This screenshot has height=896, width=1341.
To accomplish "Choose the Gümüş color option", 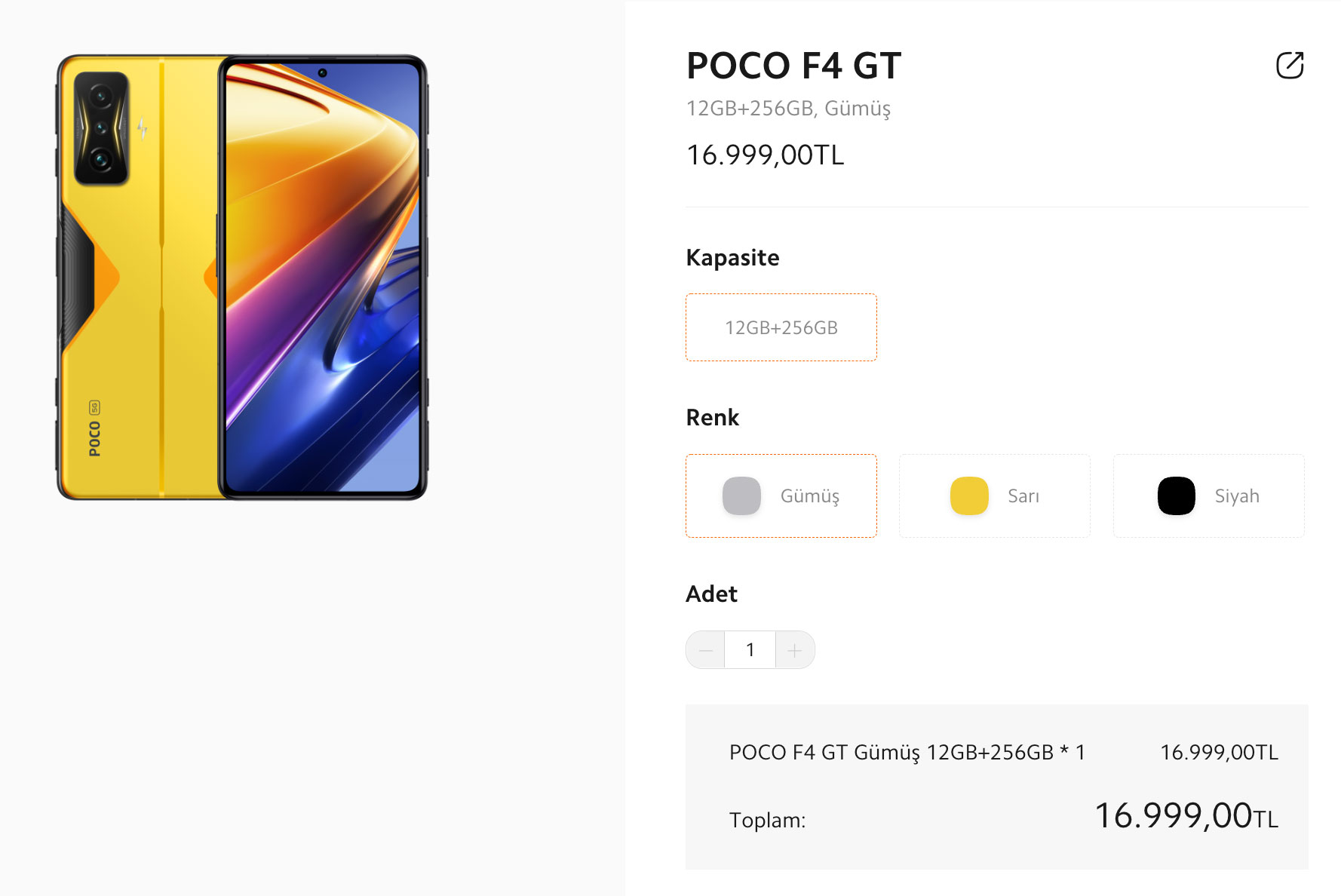I will 781,496.
